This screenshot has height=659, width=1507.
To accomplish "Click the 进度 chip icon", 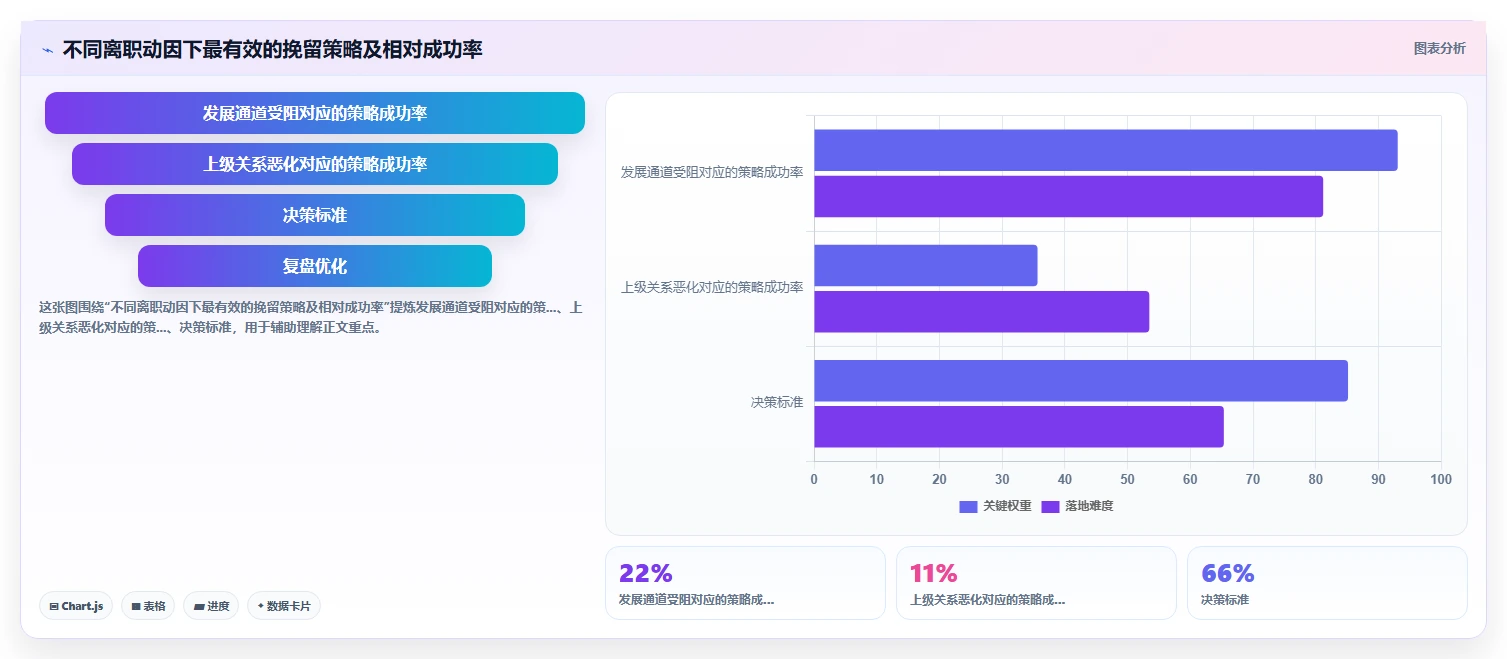I will pos(199,606).
